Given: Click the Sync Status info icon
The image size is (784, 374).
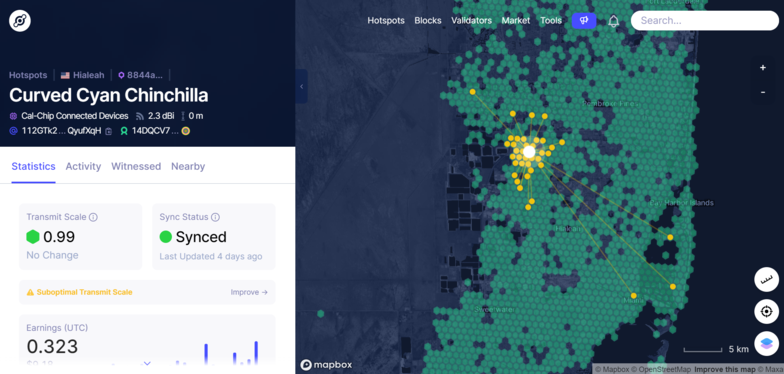Looking at the screenshot, I should pyautogui.click(x=216, y=217).
